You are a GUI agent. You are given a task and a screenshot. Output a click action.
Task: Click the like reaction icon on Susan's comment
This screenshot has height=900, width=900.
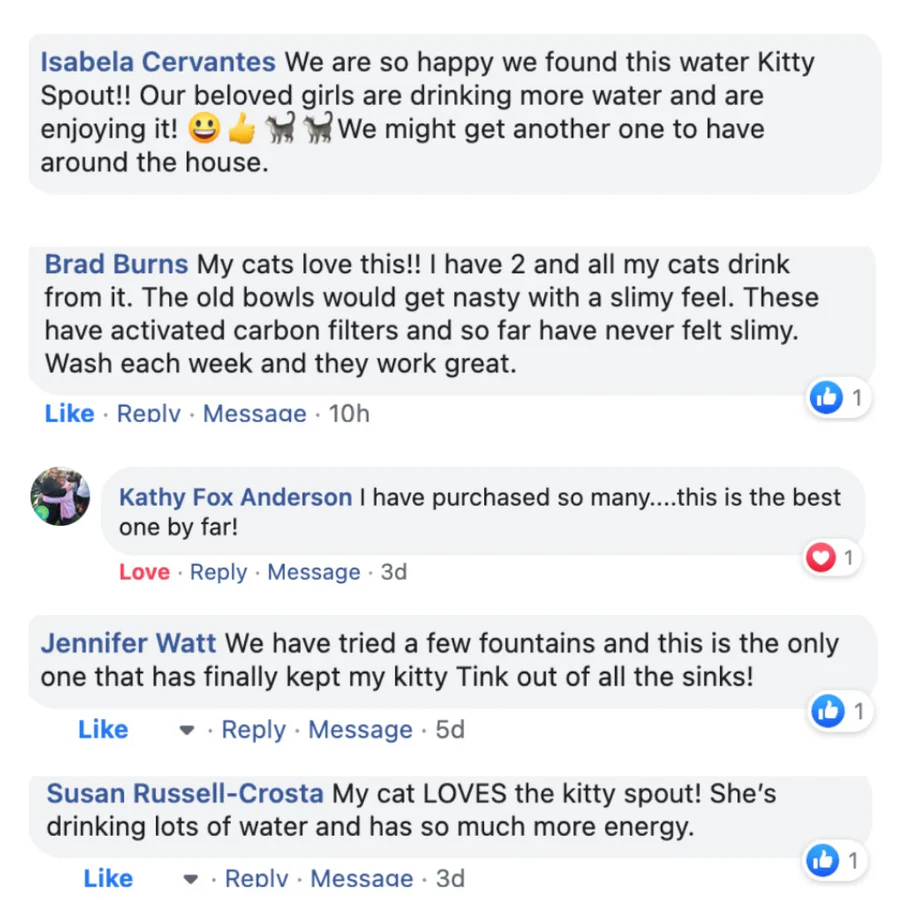coord(824,860)
